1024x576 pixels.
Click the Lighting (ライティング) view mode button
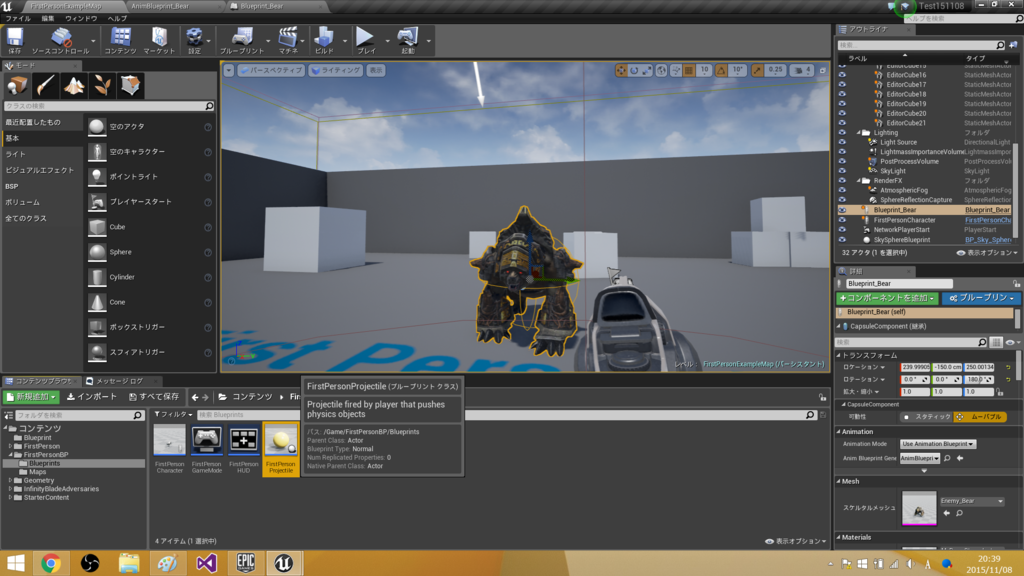pyautogui.click(x=336, y=70)
